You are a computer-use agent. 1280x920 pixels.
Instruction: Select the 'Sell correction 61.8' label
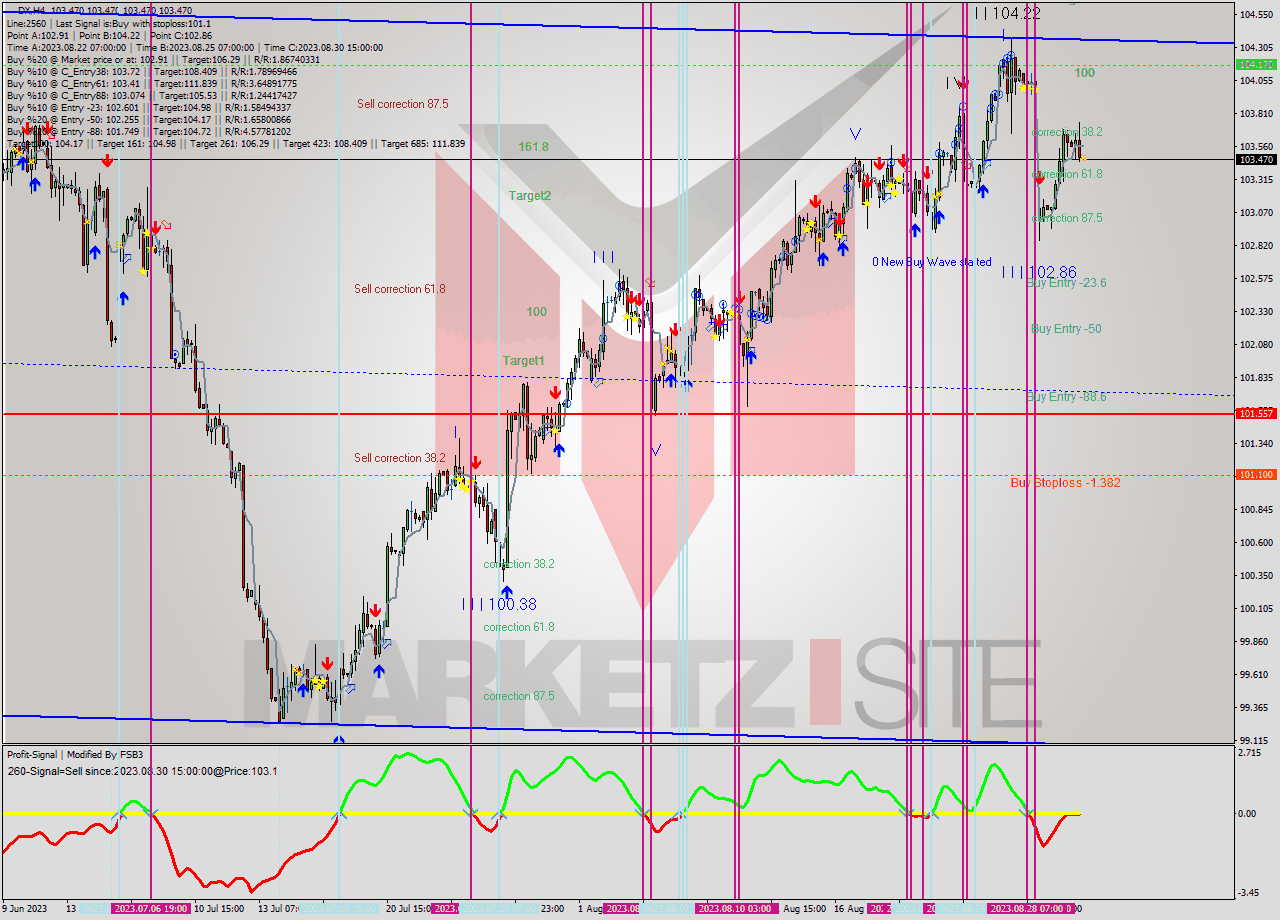point(400,289)
